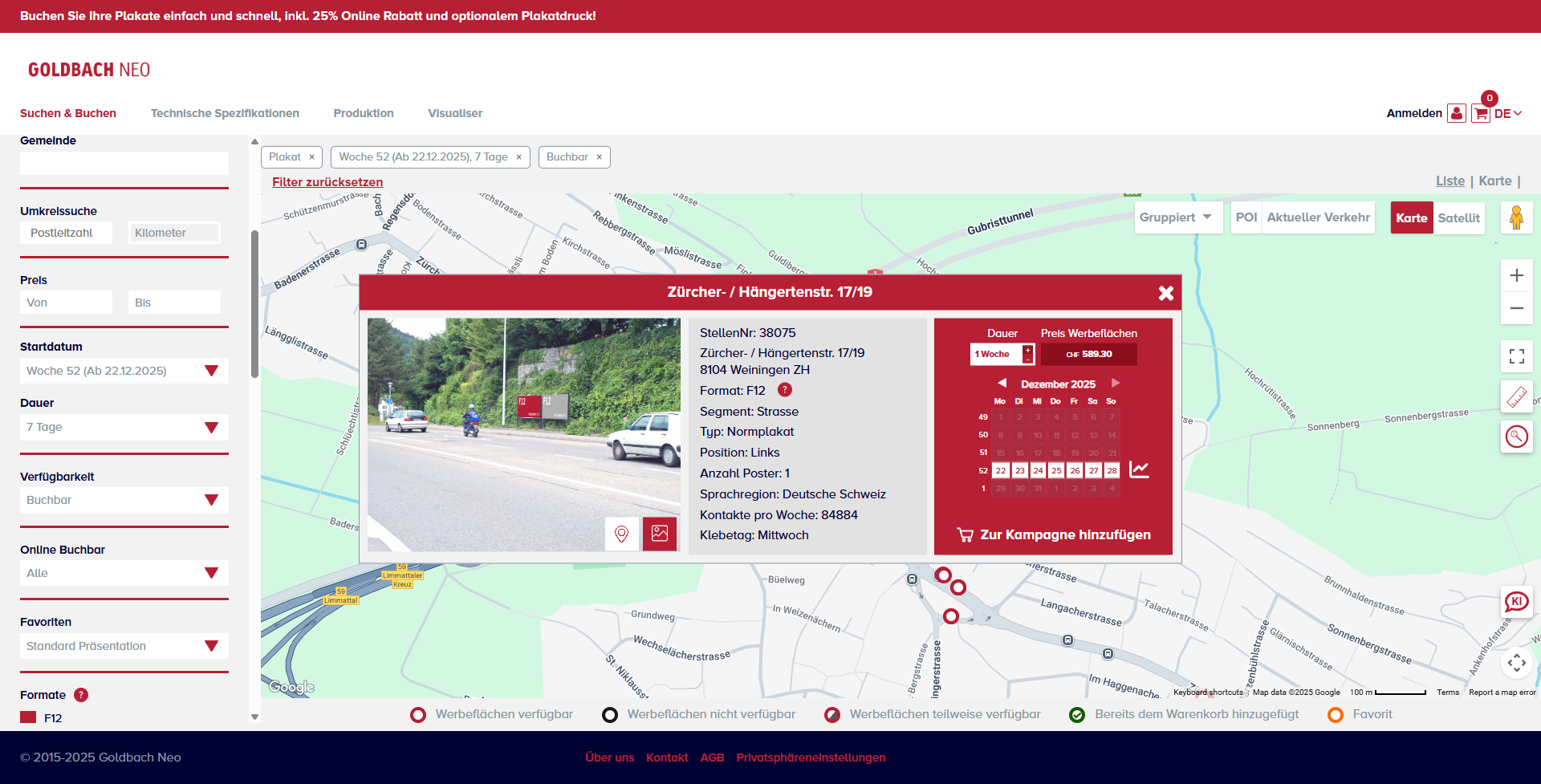Open the Gruppiert dropdown
Image resolution: width=1541 pixels, height=784 pixels.
click(x=1177, y=217)
